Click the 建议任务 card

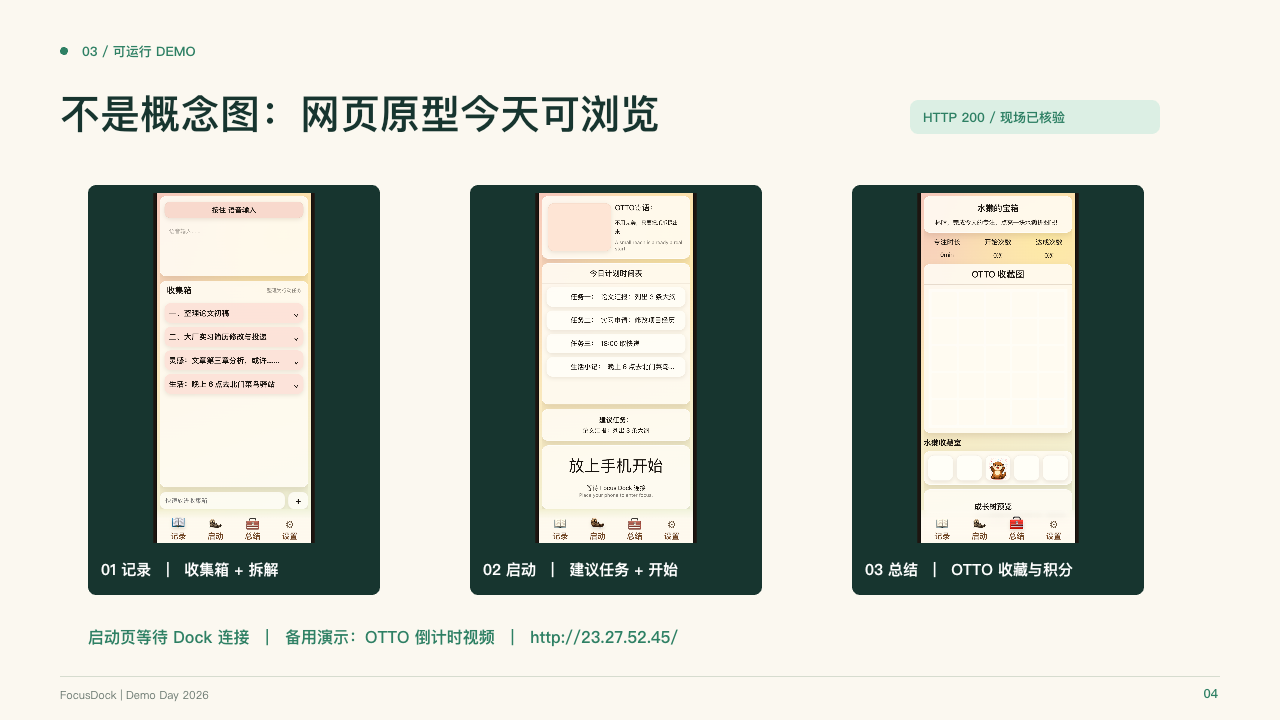pos(616,425)
